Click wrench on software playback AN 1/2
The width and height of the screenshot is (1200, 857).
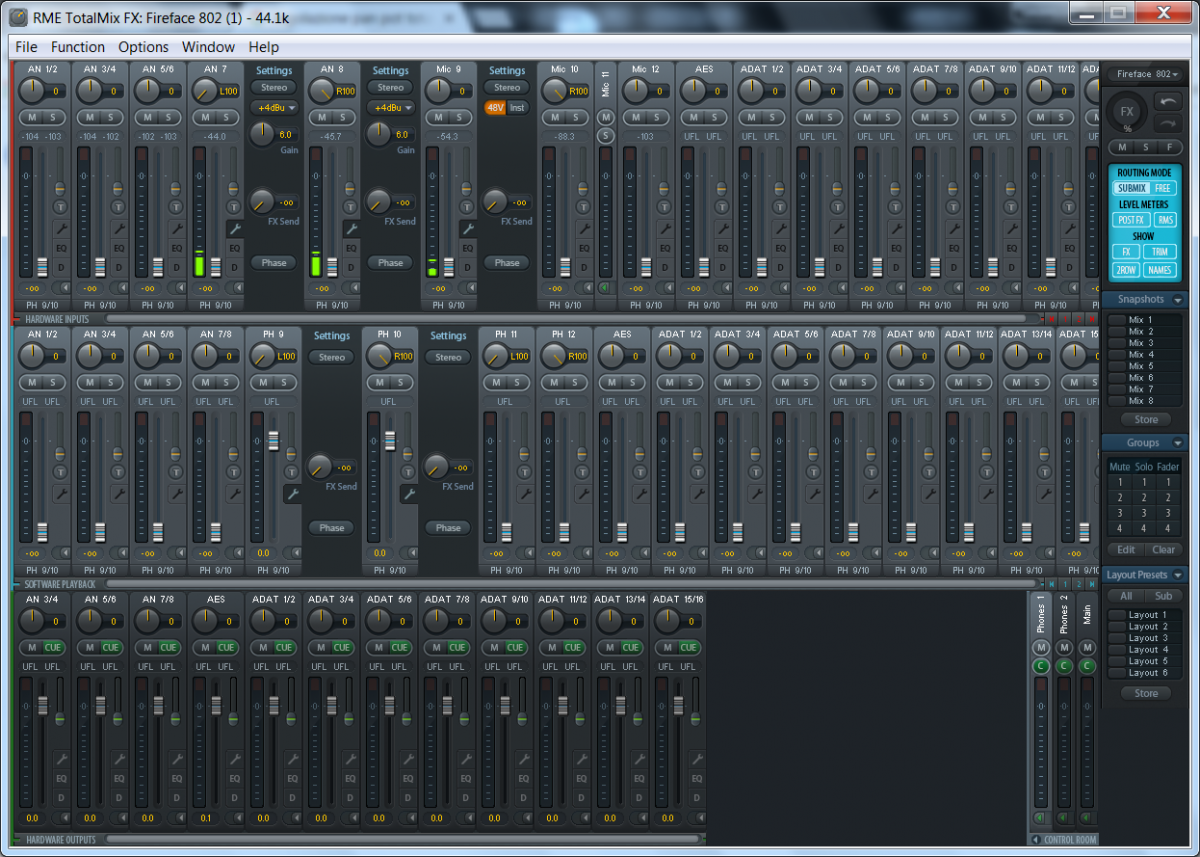tap(60, 494)
